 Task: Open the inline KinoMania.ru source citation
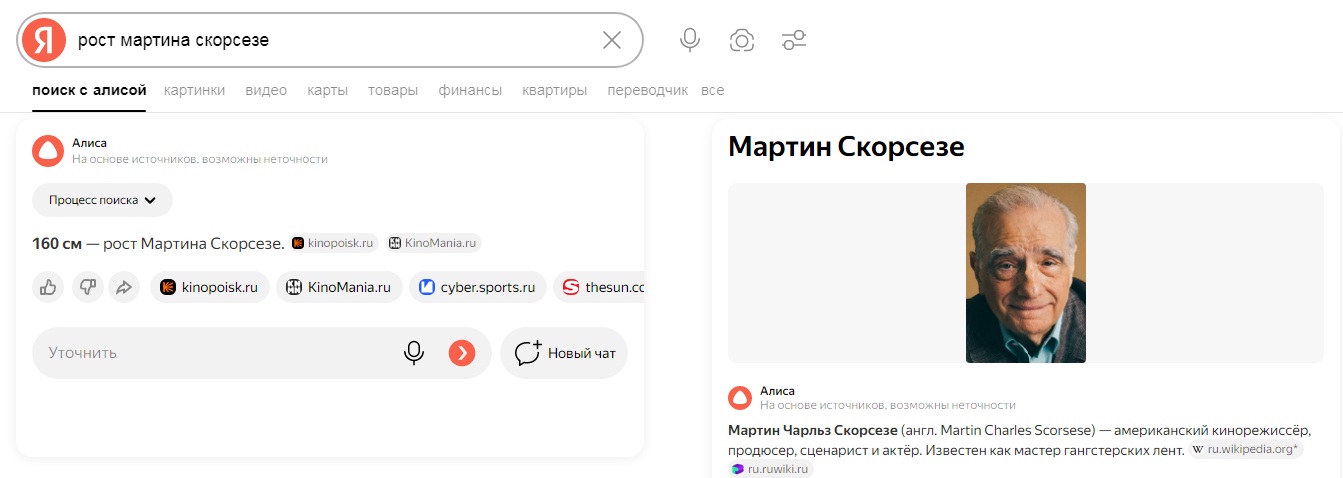point(434,242)
